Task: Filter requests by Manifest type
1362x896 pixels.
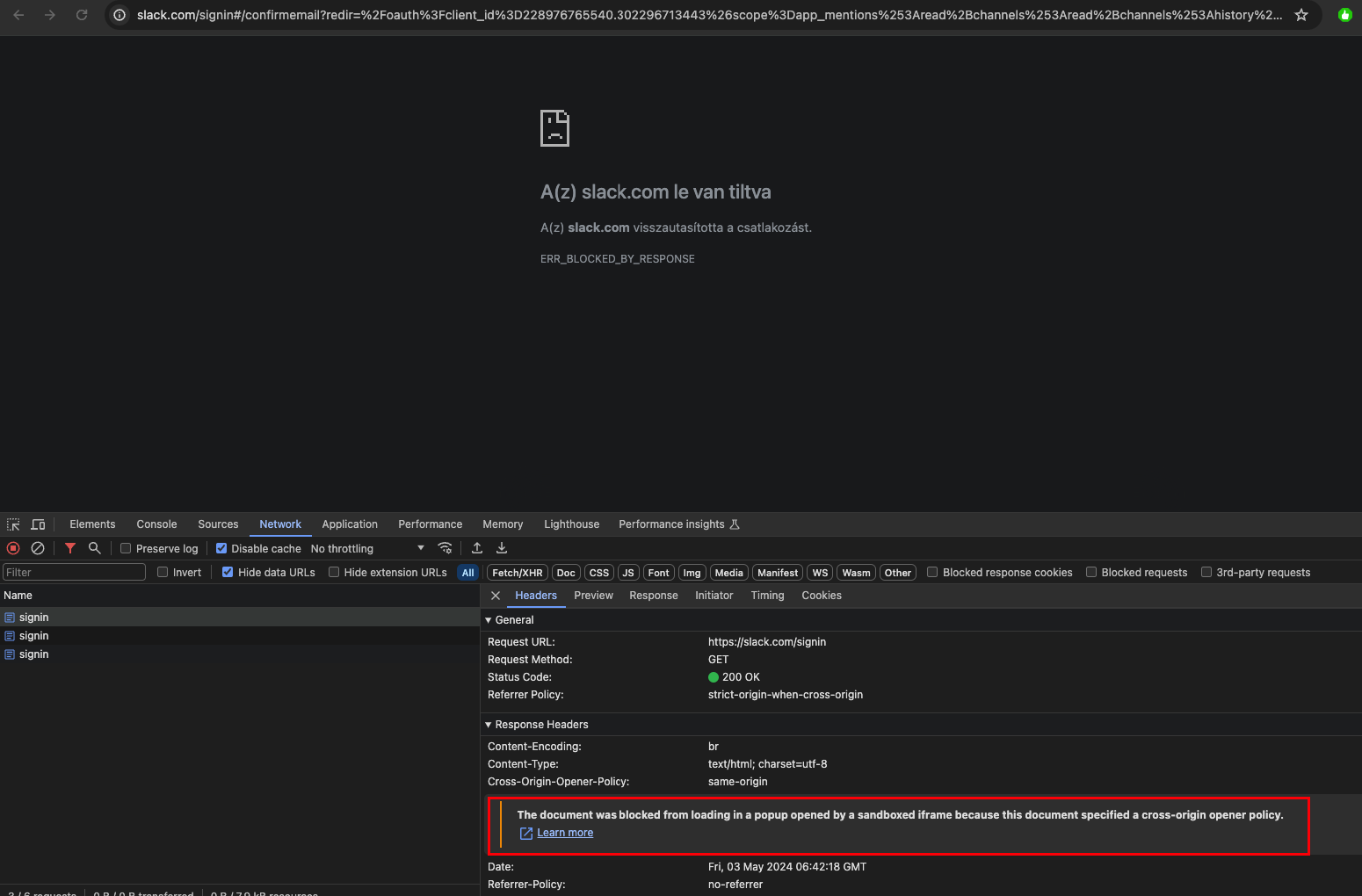Action: [778, 573]
